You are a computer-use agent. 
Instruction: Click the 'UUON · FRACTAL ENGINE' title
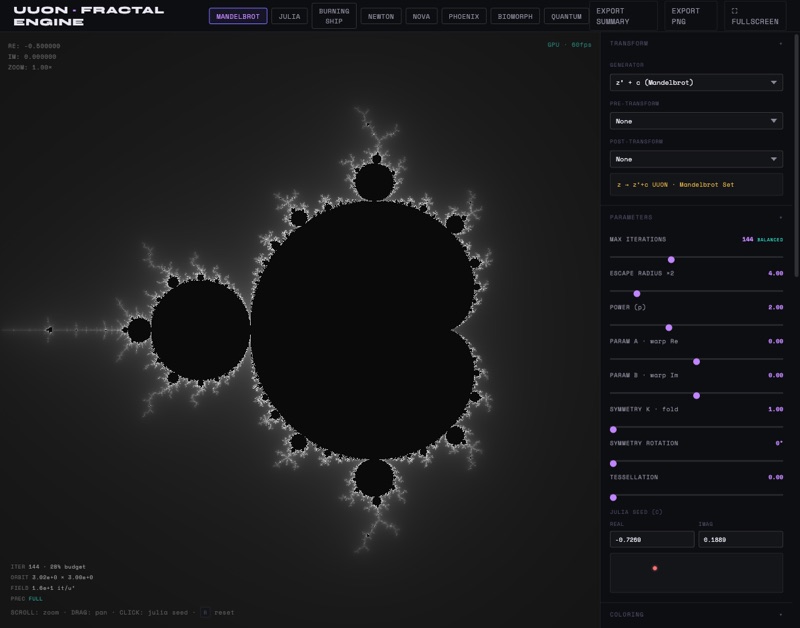89,16
